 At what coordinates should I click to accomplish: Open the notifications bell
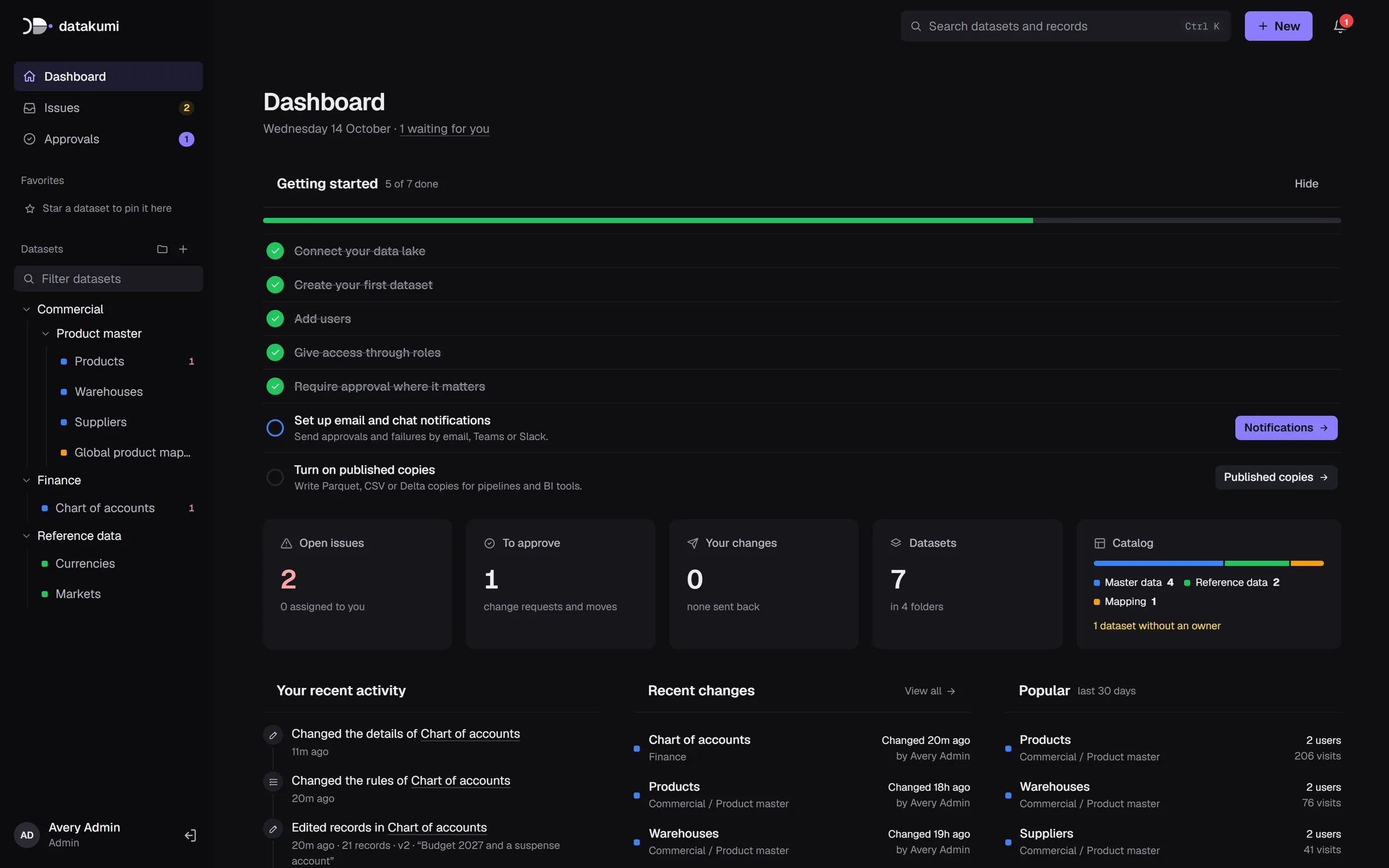click(1339, 26)
